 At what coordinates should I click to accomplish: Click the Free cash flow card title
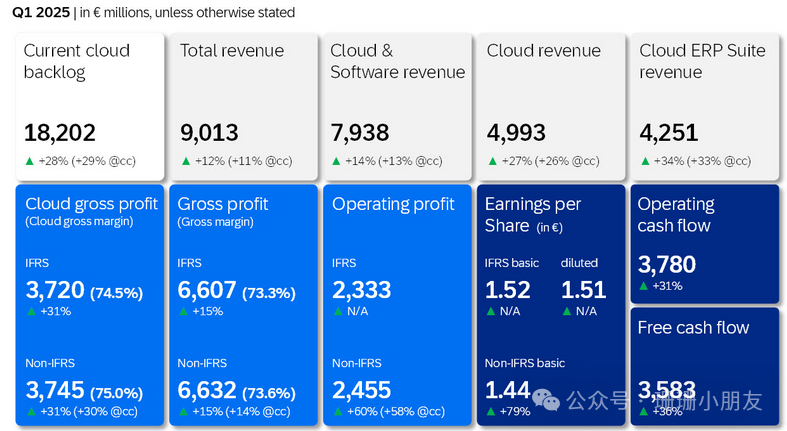click(x=693, y=328)
